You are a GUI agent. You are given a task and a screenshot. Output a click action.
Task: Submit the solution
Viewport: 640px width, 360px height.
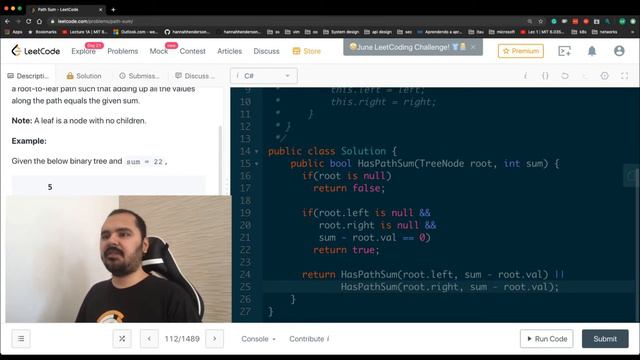605,339
